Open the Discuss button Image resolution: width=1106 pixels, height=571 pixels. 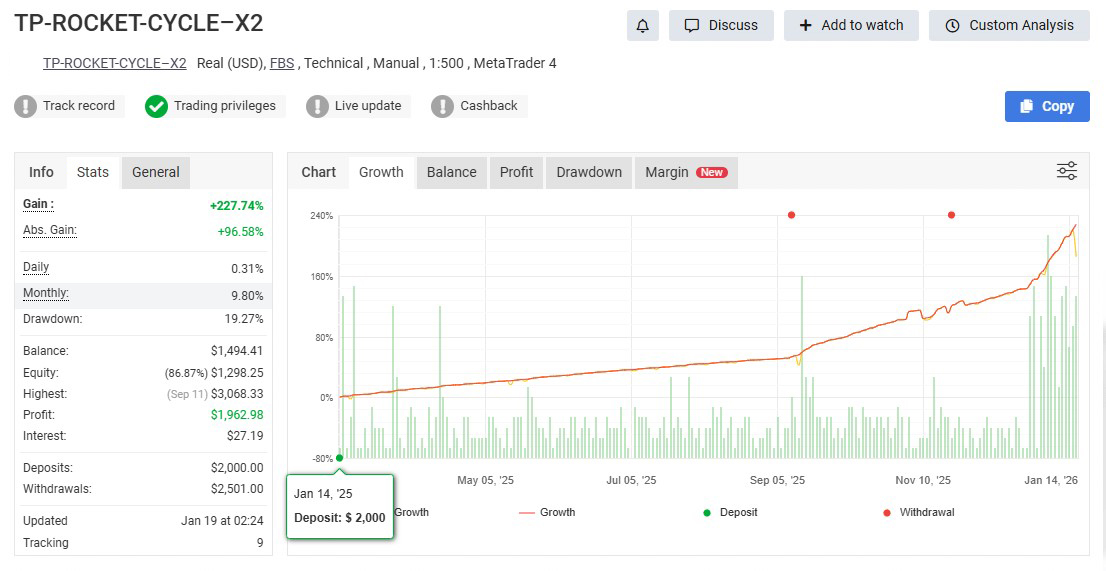(721, 25)
